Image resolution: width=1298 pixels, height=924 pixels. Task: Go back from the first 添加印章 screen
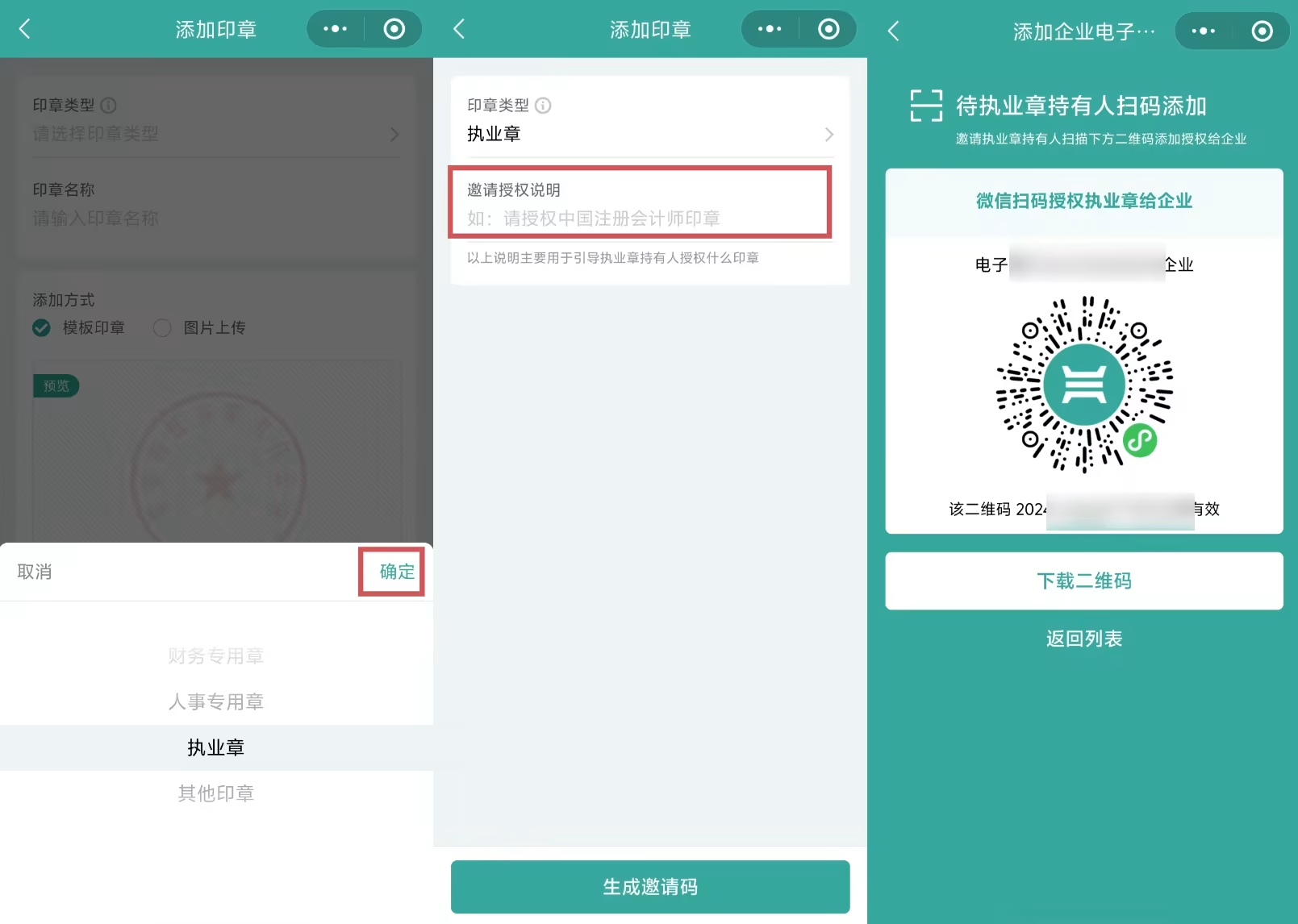pos(25,30)
